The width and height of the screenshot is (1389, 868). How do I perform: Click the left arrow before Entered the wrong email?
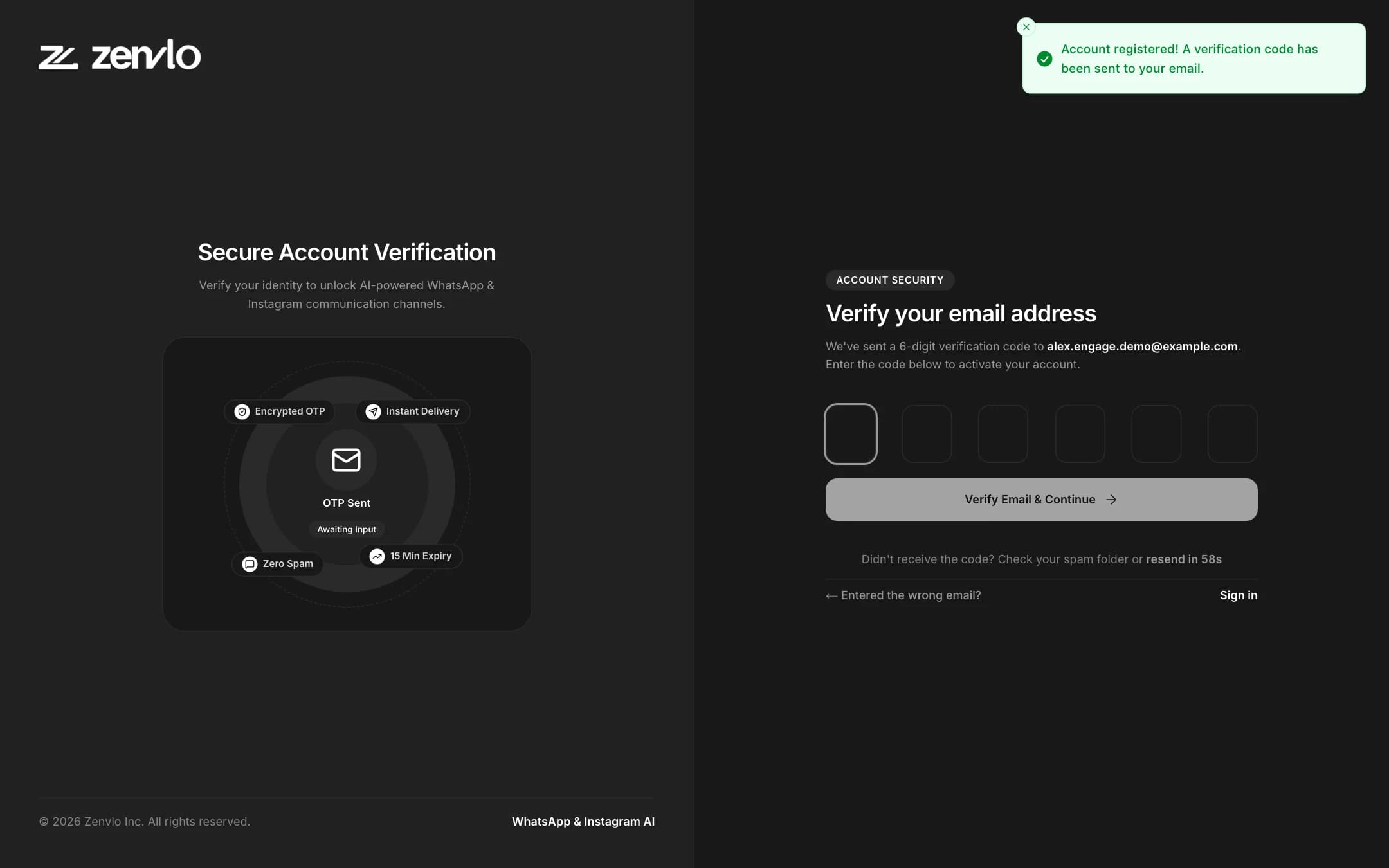(831, 596)
